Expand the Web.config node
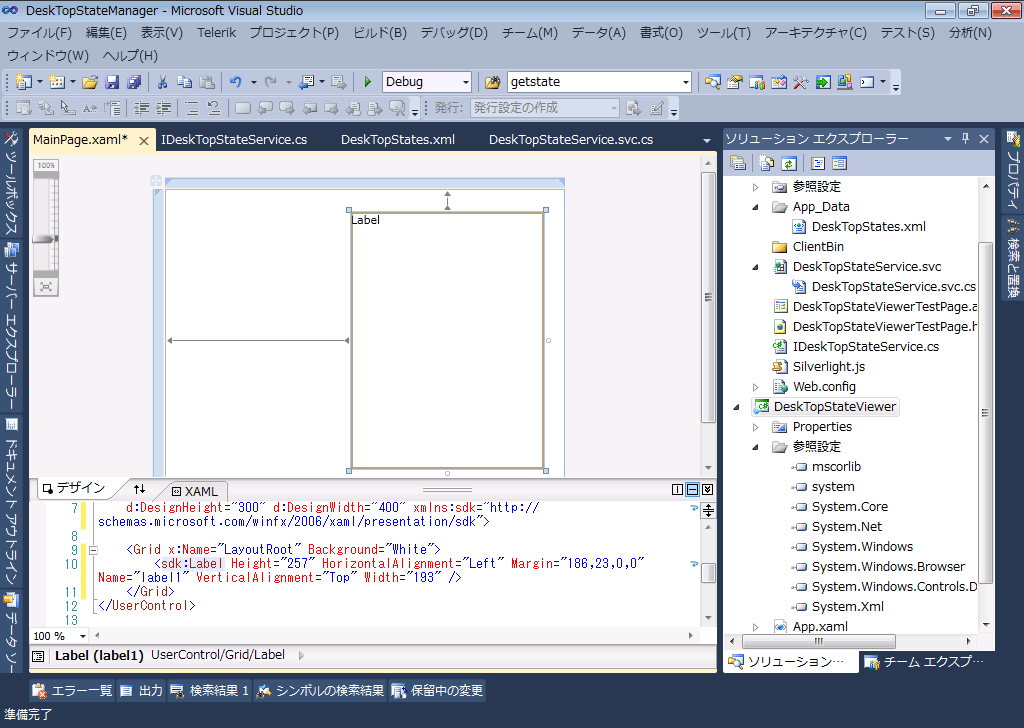 pyautogui.click(x=756, y=387)
